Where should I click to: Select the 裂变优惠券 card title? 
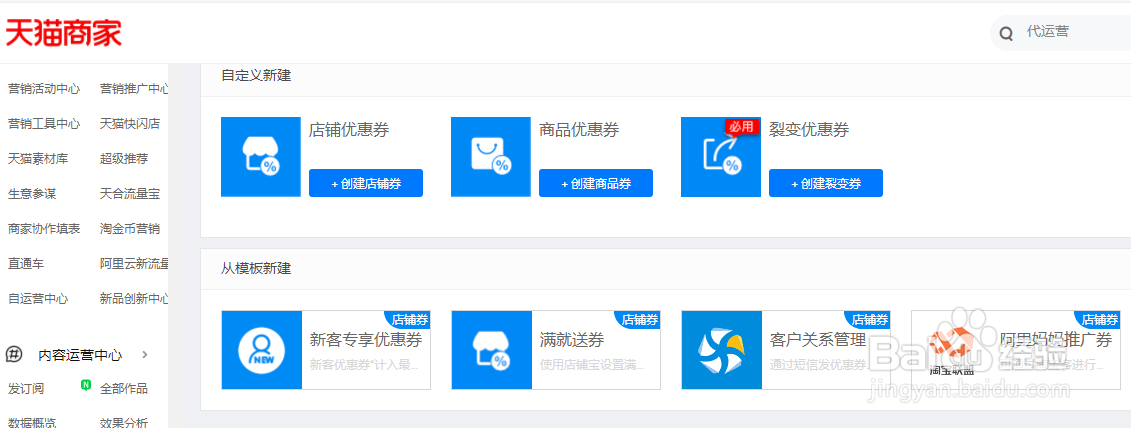(x=809, y=130)
